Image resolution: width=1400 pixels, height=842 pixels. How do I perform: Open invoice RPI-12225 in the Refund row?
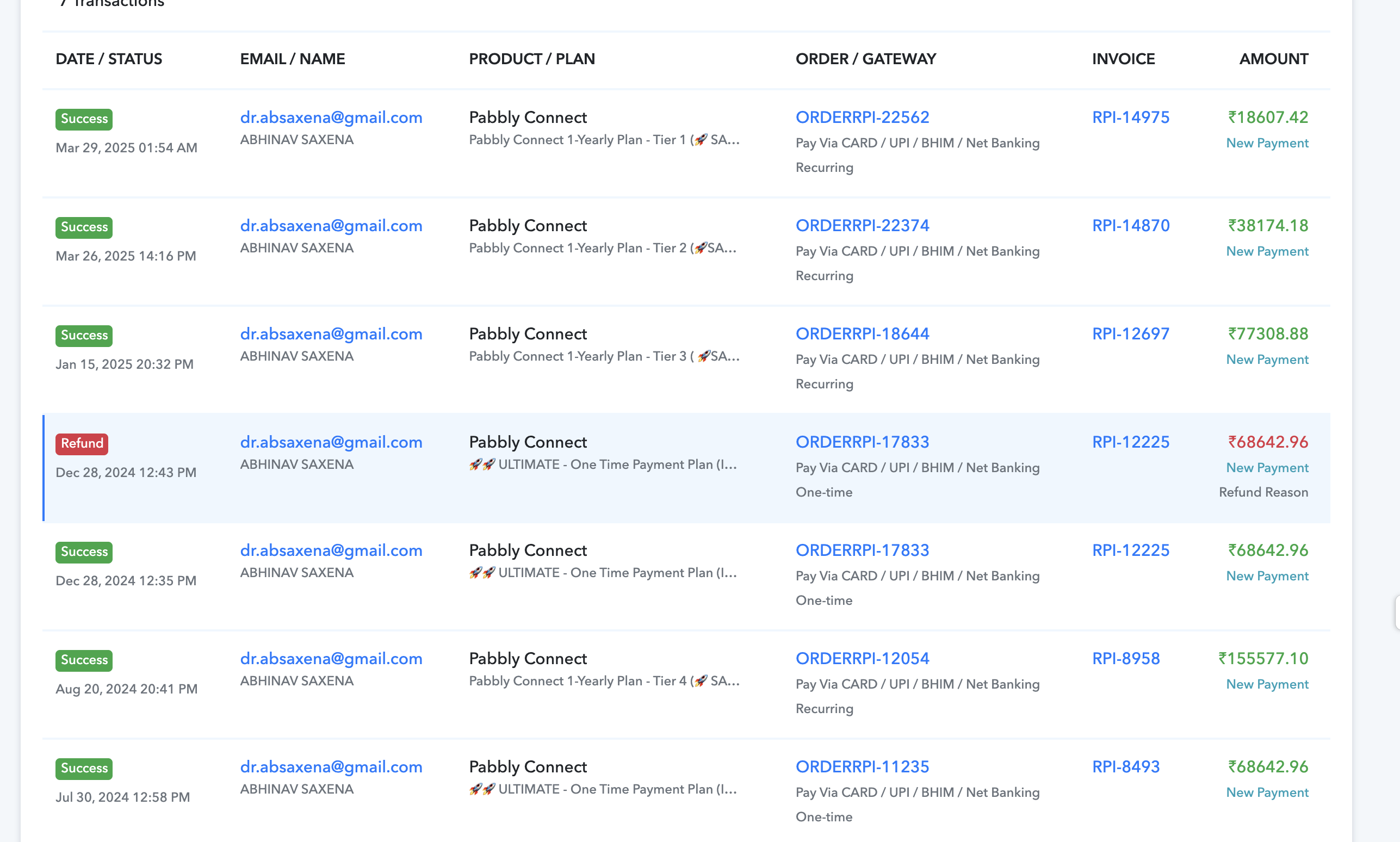click(x=1131, y=443)
